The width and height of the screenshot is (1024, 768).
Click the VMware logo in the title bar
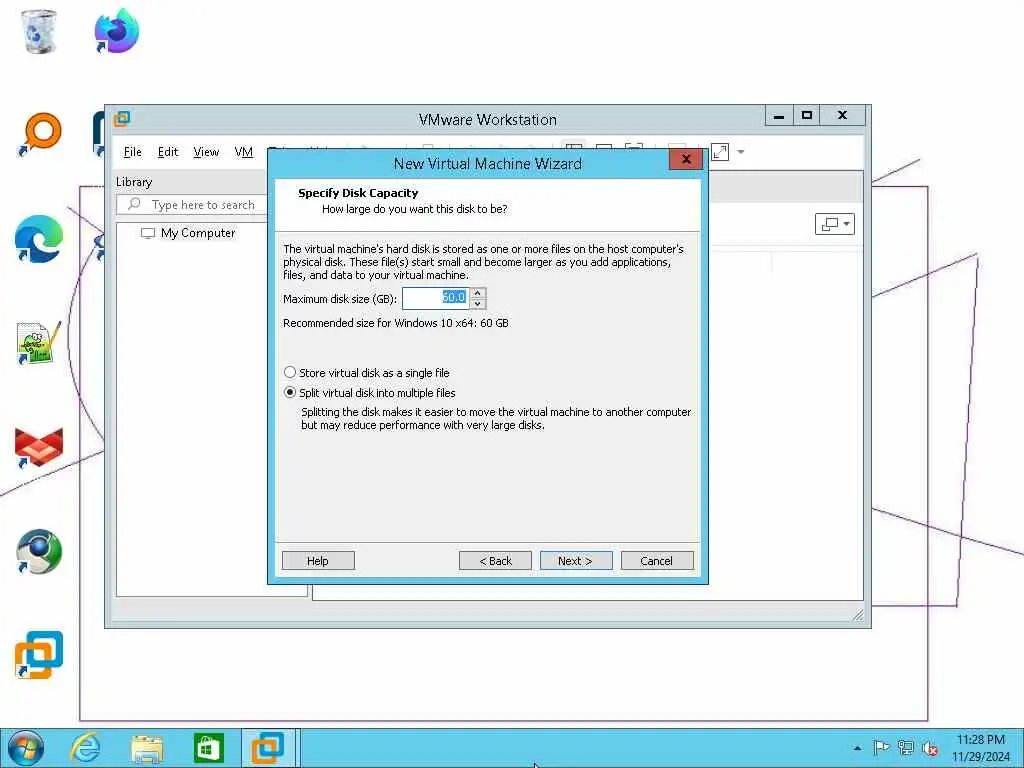122,119
